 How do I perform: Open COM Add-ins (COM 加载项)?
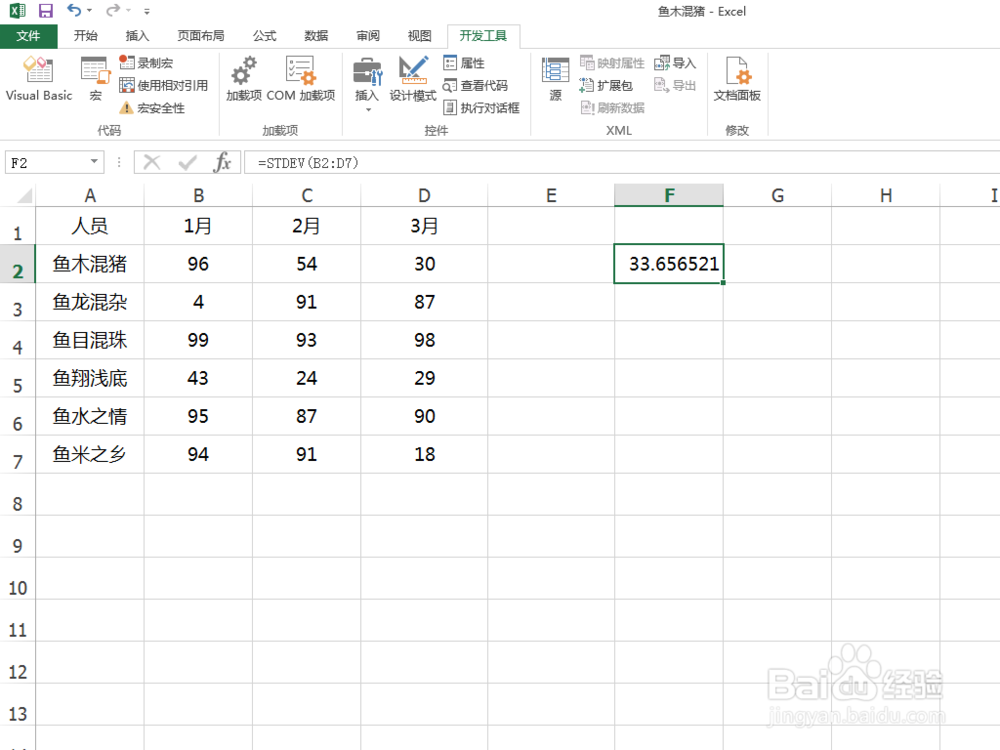(300, 78)
